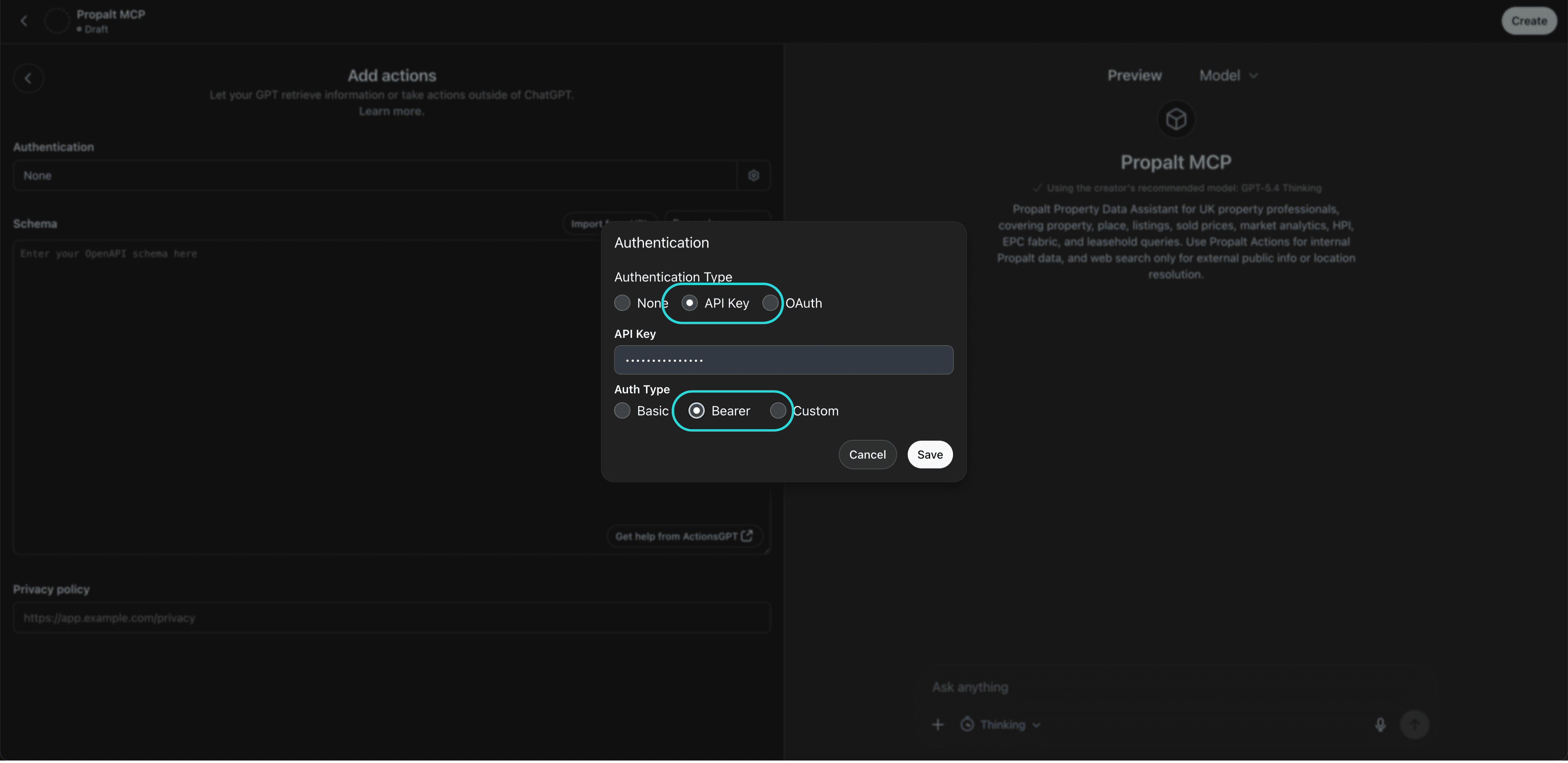The image size is (1568, 763).
Task: Click the clock icon next to Thinking
Action: pyautogui.click(x=968, y=724)
